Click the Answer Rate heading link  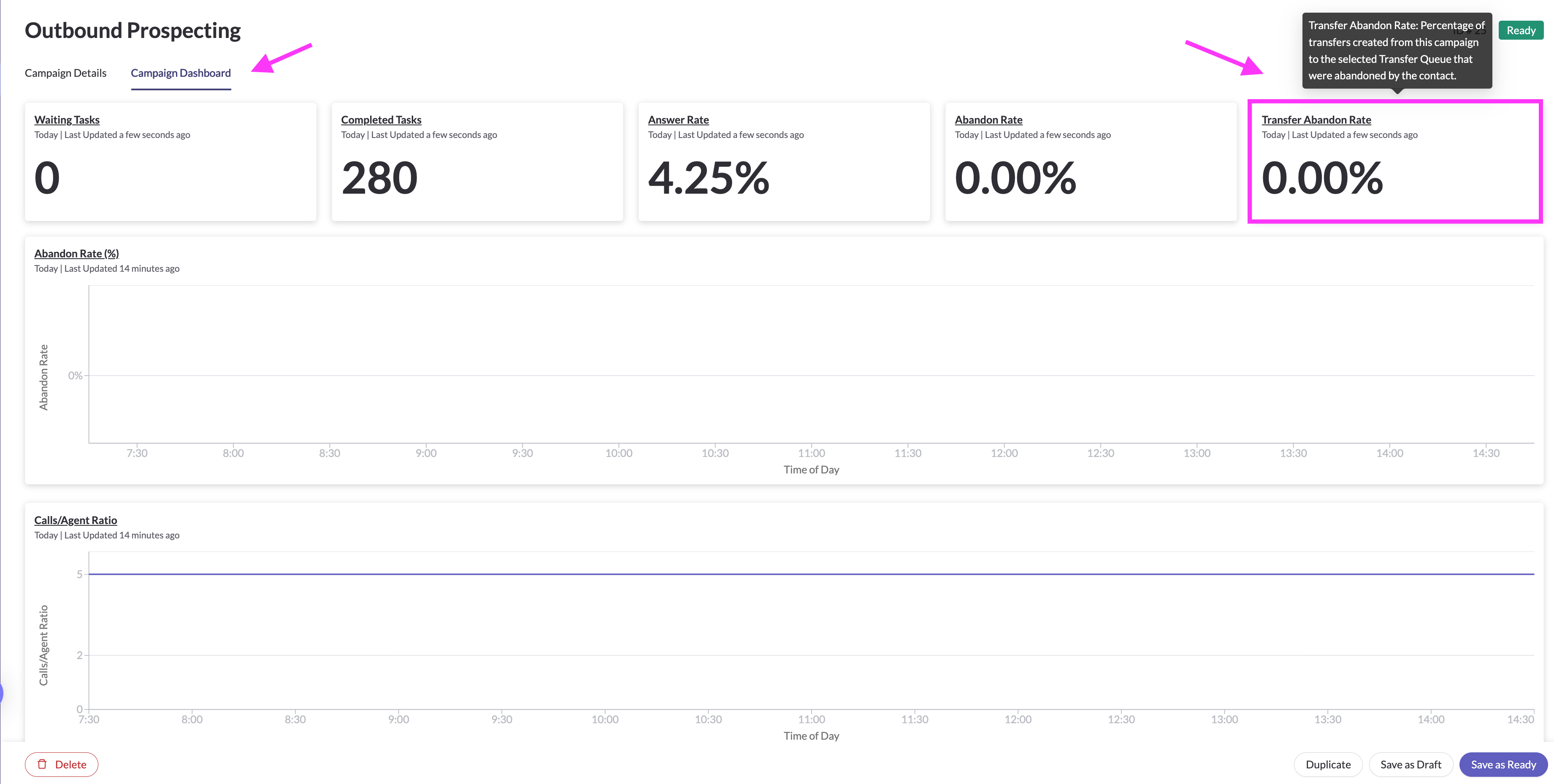tap(678, 119)
